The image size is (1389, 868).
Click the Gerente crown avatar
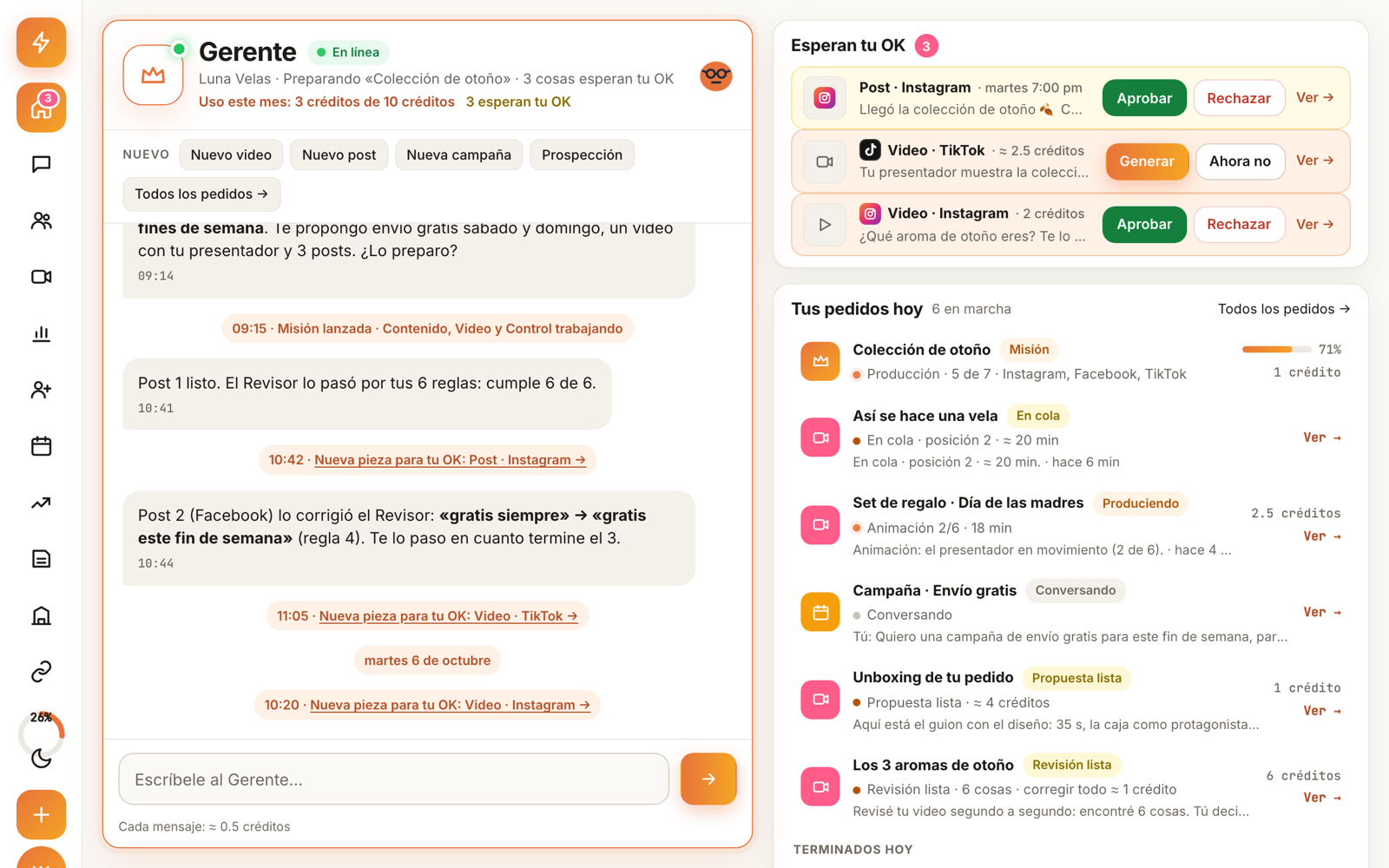tap(153, 75)
